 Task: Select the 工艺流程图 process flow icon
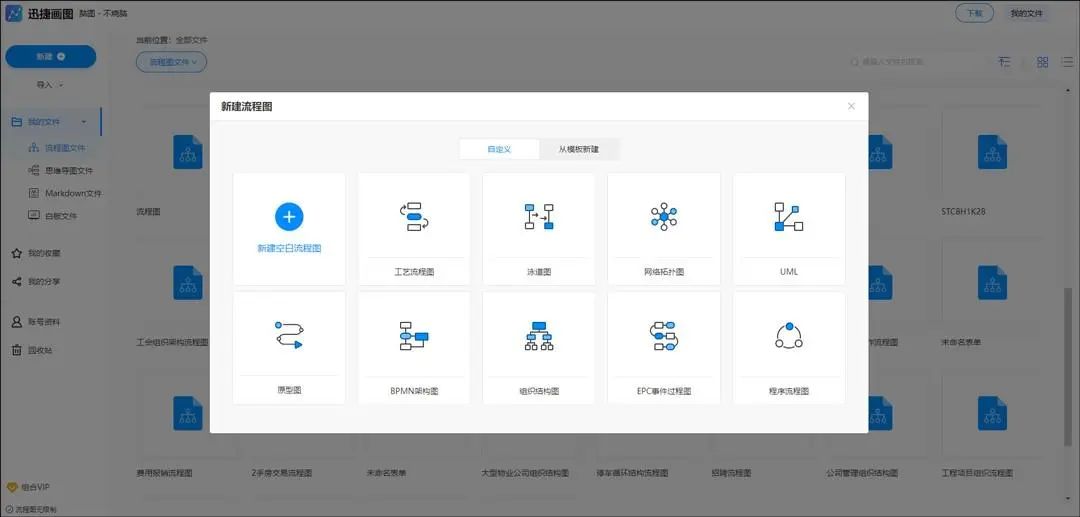[414, 216]
